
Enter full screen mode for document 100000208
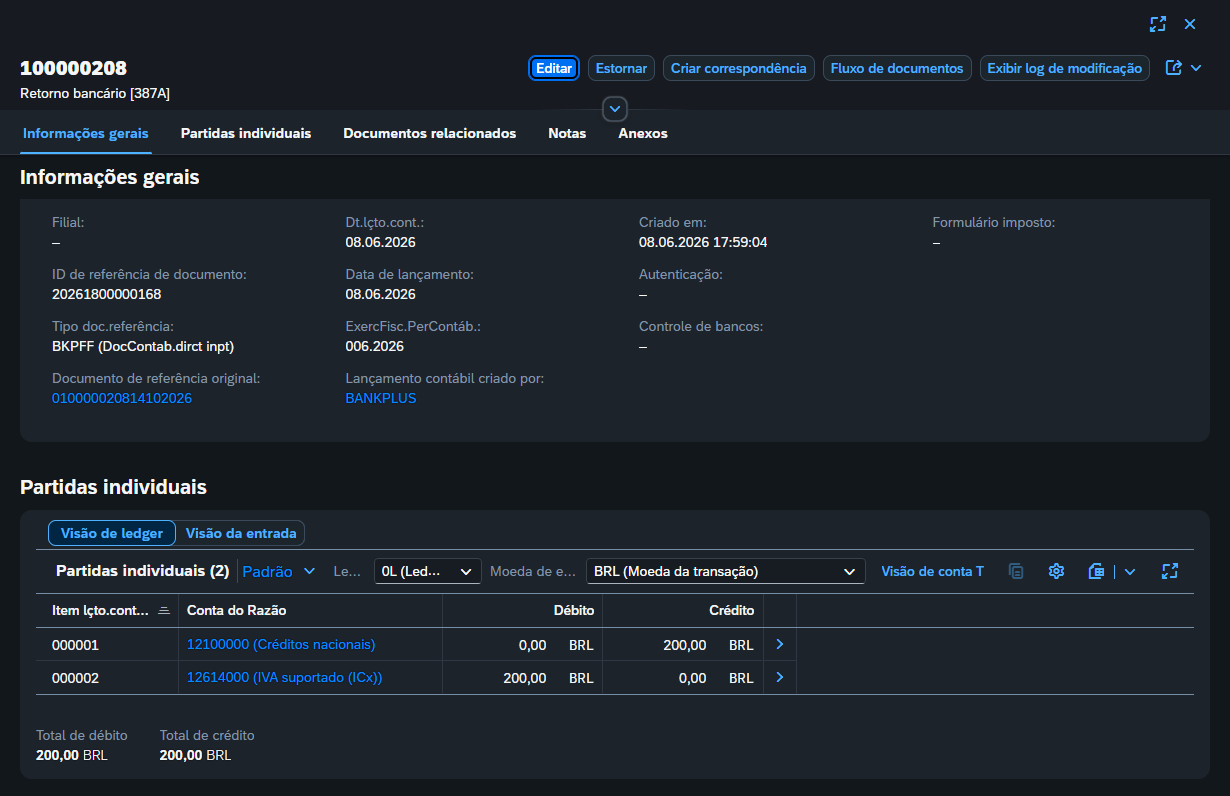[1158, 24]
